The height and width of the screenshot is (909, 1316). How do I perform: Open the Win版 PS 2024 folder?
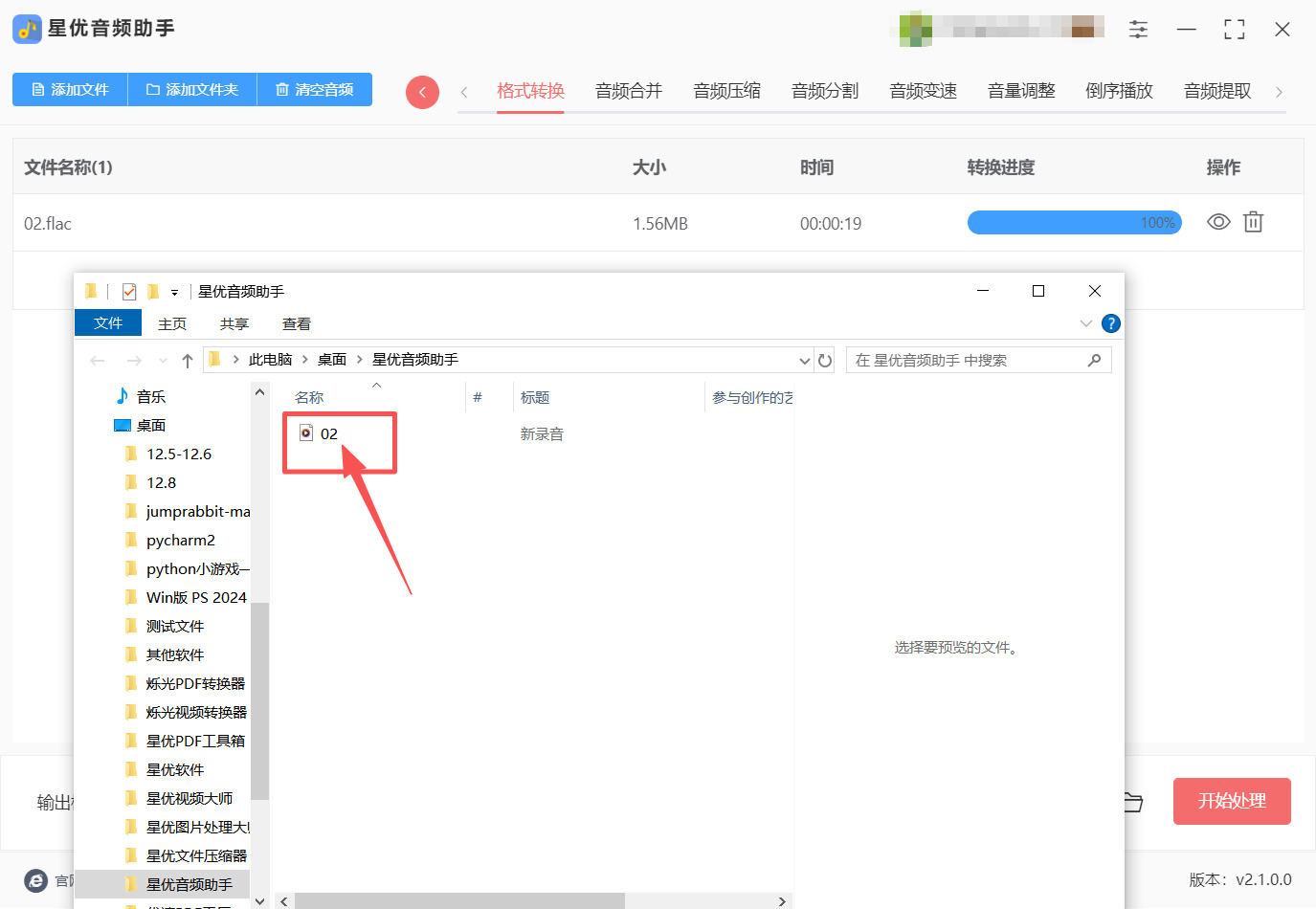196,597
